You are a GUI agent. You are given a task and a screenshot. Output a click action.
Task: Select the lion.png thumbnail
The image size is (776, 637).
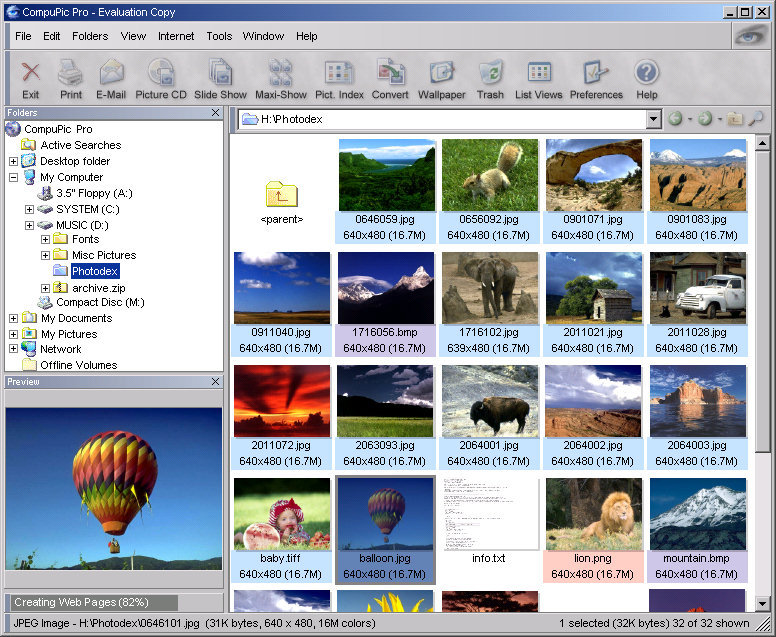pyautogui.click(x=593, y=514)
